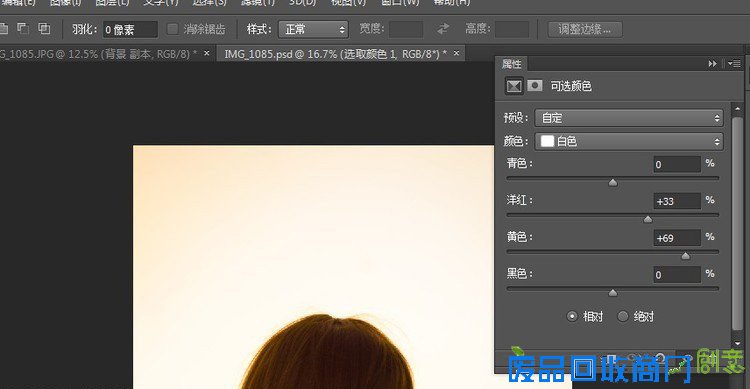The width and height of the screenshot is (750, 389).
Task: Click the 黄色 yellow value field showing +69
Action: pos(677,238)
